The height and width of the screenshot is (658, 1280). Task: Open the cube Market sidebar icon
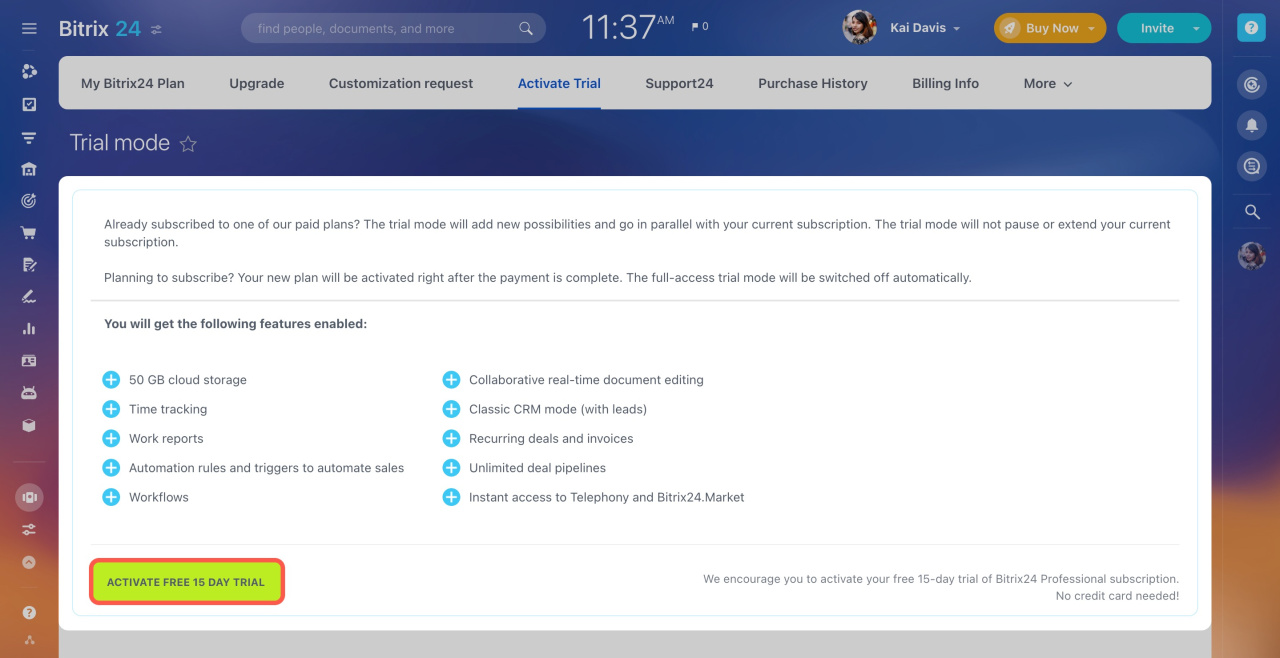point(29,425)
